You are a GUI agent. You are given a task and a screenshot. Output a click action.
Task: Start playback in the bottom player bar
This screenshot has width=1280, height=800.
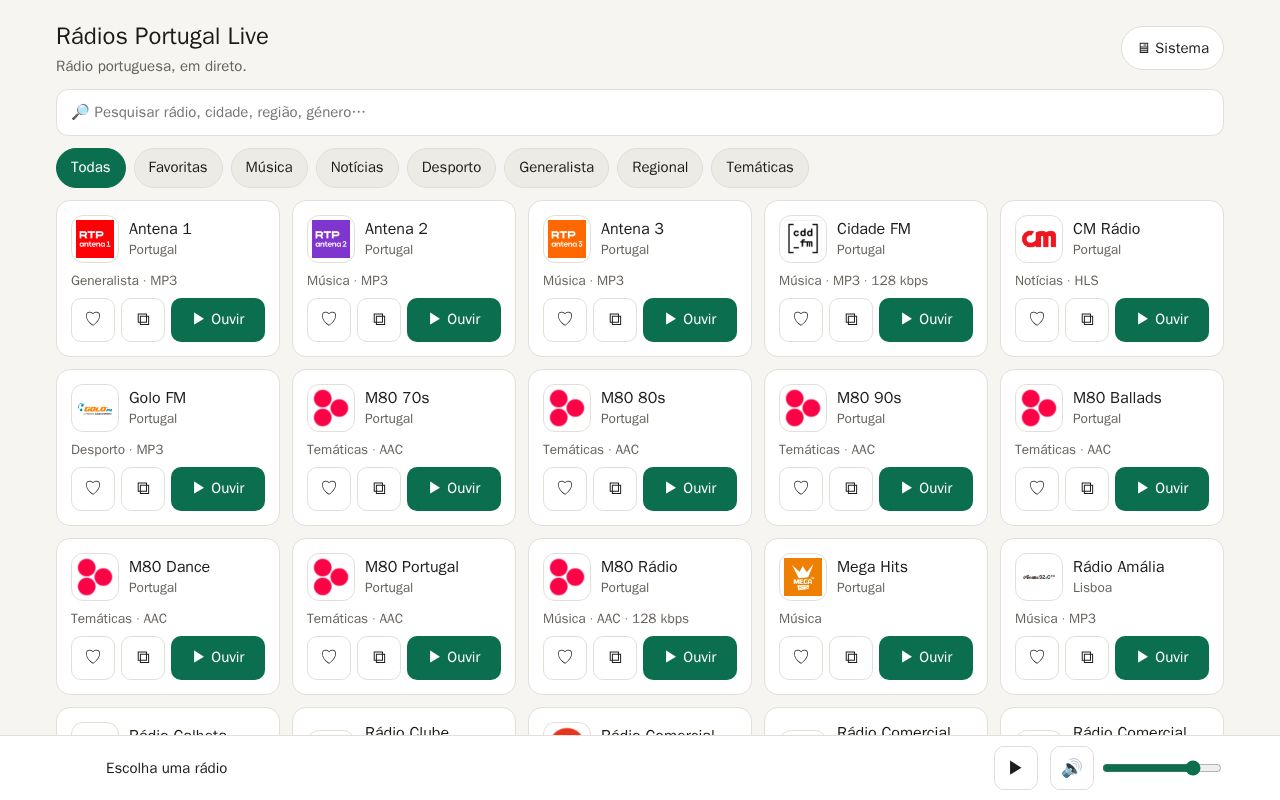(x=1016, y=768)
